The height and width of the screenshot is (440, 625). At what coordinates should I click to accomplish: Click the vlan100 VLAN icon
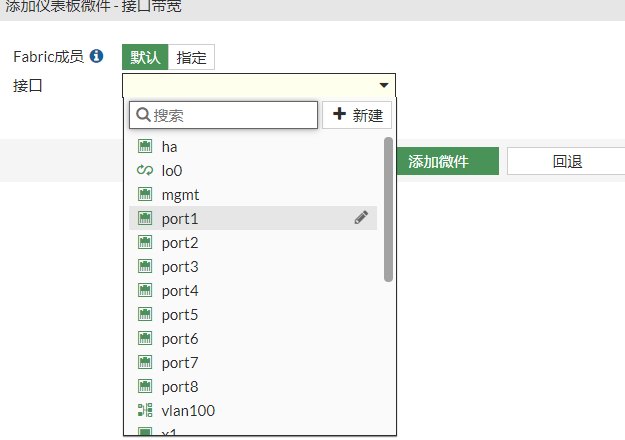point(144,411)
